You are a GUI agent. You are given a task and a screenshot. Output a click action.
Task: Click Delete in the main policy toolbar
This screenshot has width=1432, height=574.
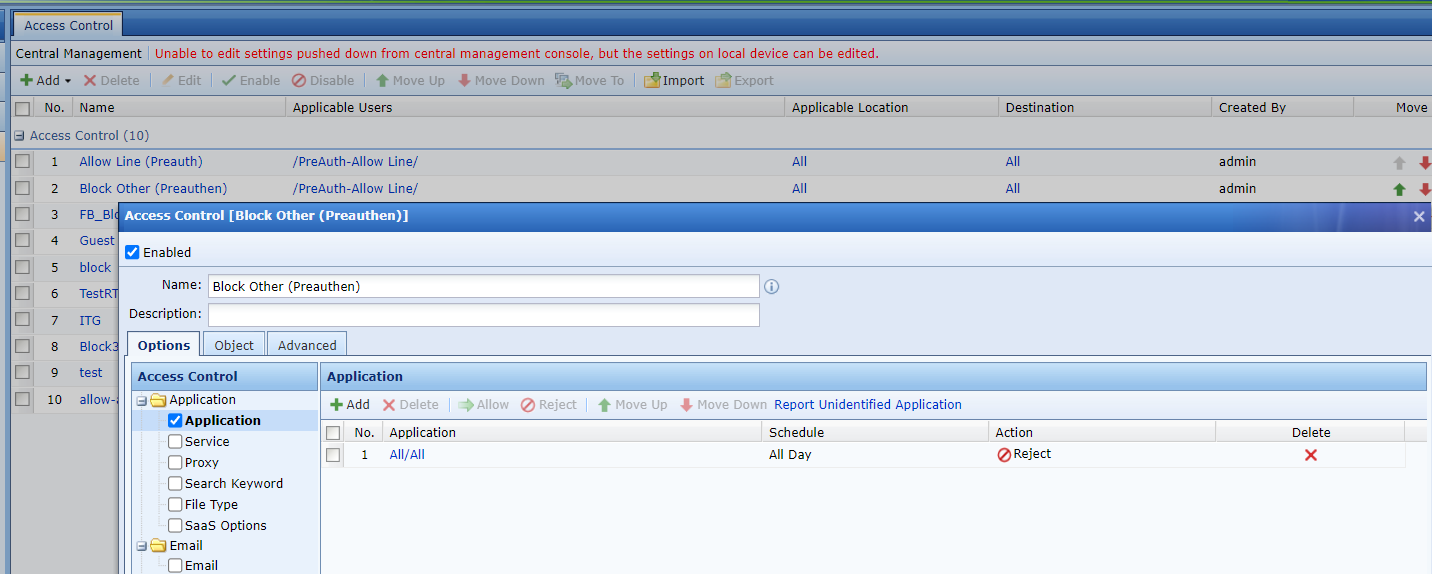tap(111, 81)
